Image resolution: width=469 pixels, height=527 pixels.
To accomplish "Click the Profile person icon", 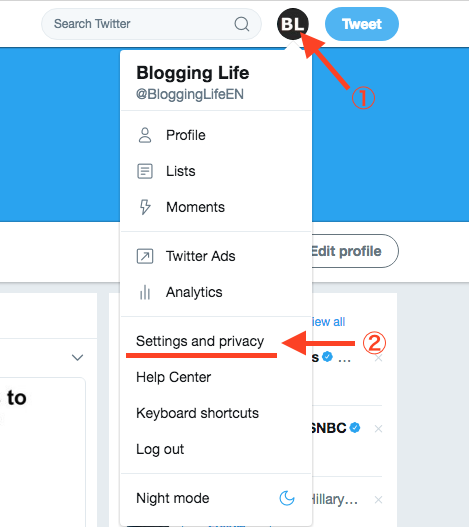I will 145,135.
